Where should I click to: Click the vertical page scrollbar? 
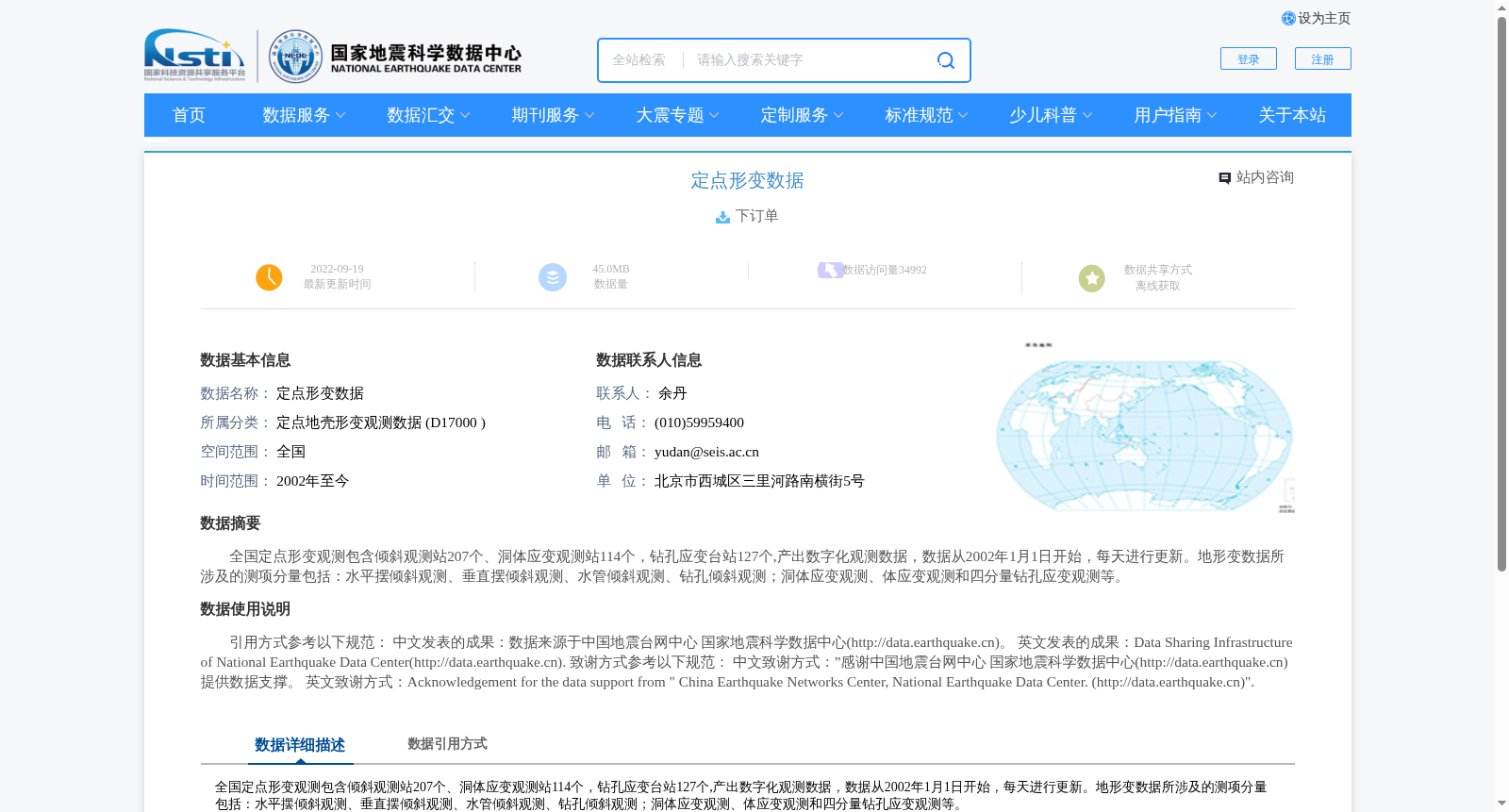[x=1501, y=292]
